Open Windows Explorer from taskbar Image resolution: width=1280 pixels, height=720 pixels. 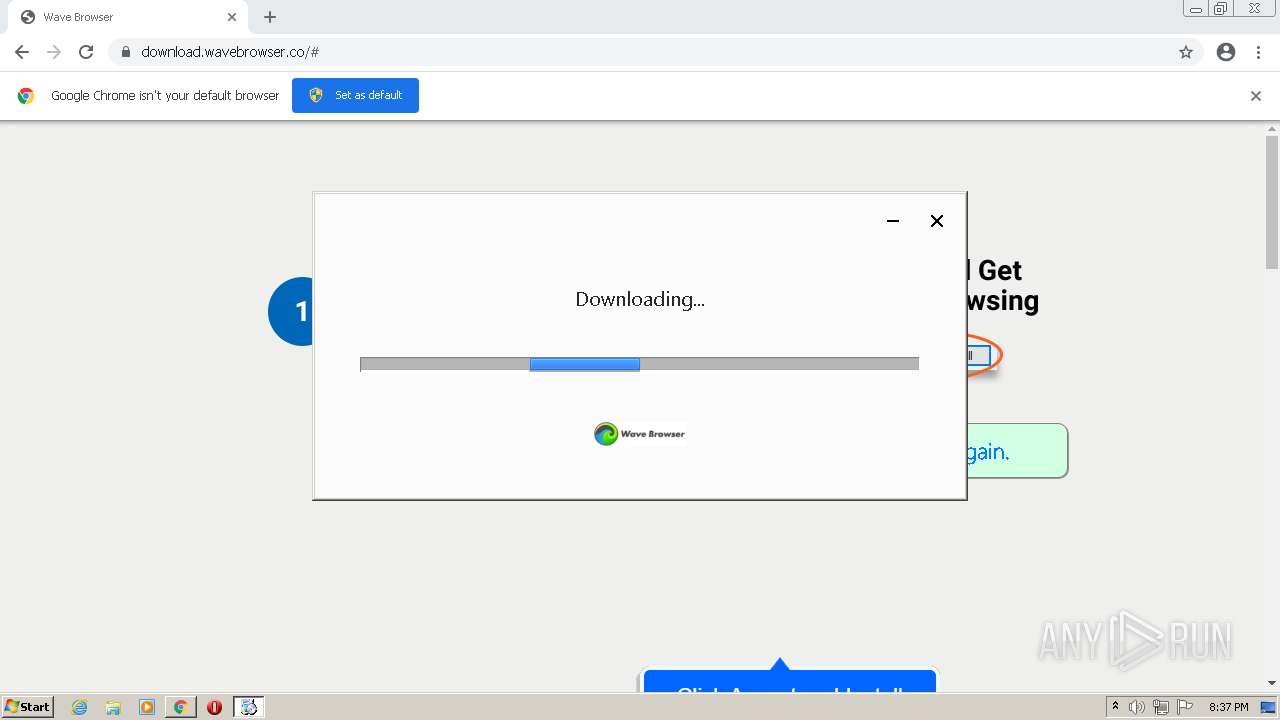(x=113, y=707)
